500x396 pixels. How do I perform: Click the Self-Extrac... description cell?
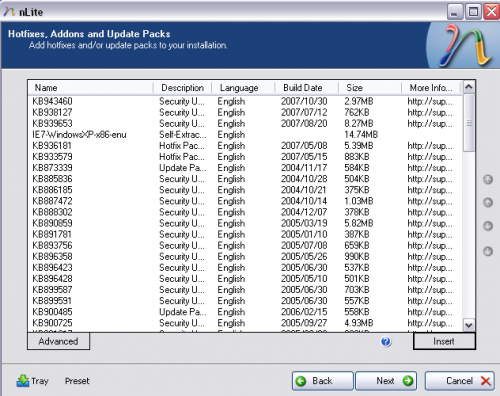pos(183,135)
